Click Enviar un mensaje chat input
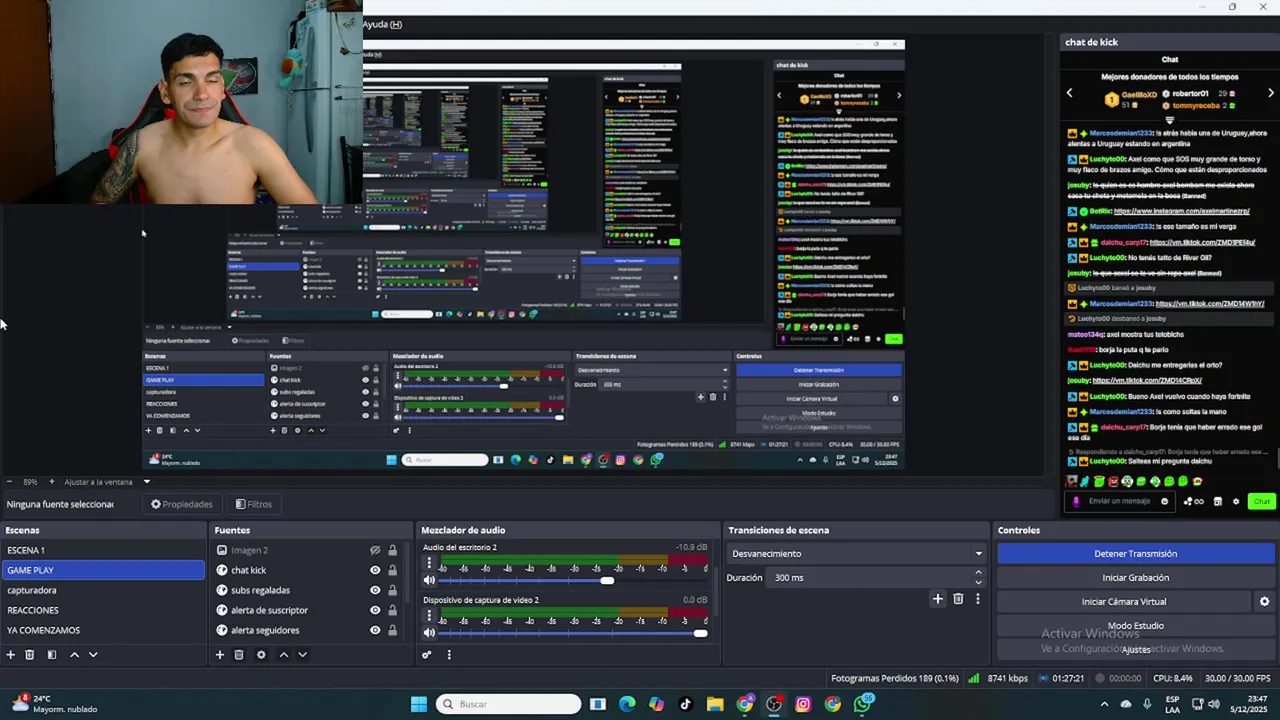1280x720 pixels. [x=1119, y=502]
